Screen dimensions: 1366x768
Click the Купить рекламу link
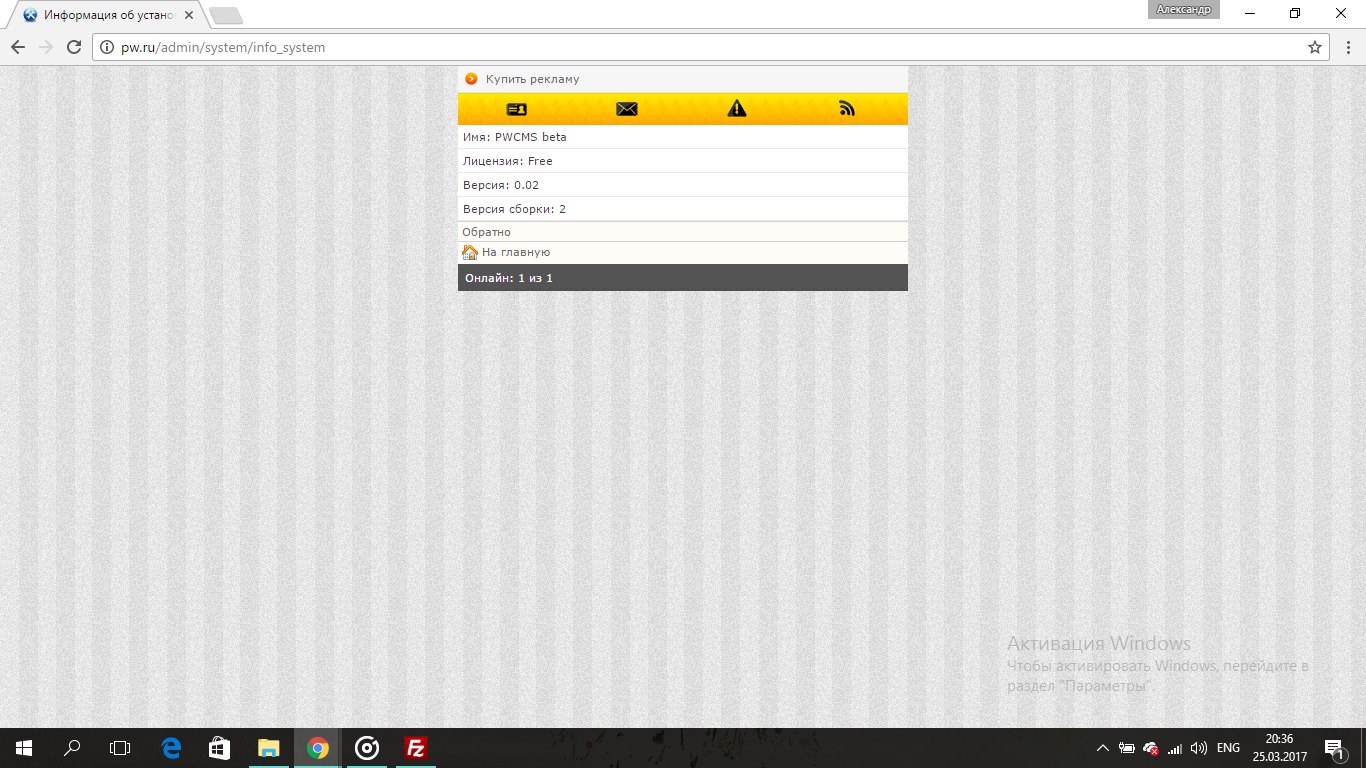point(532,79)
